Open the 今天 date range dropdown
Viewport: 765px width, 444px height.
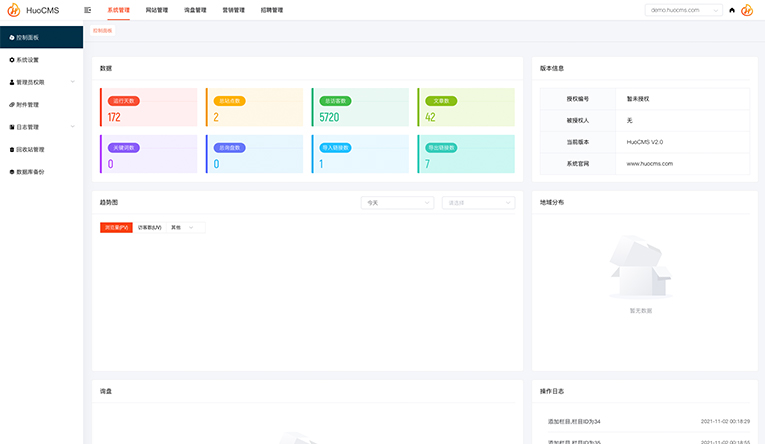(x=398, y=202)
